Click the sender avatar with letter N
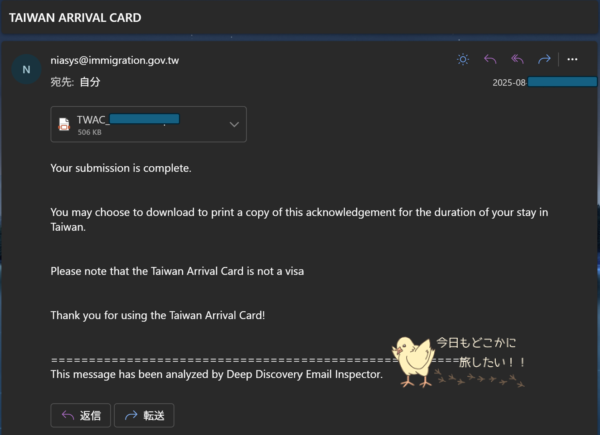This screenshot has width=600, height=435. pyautogui.click(x=26, y=70)
